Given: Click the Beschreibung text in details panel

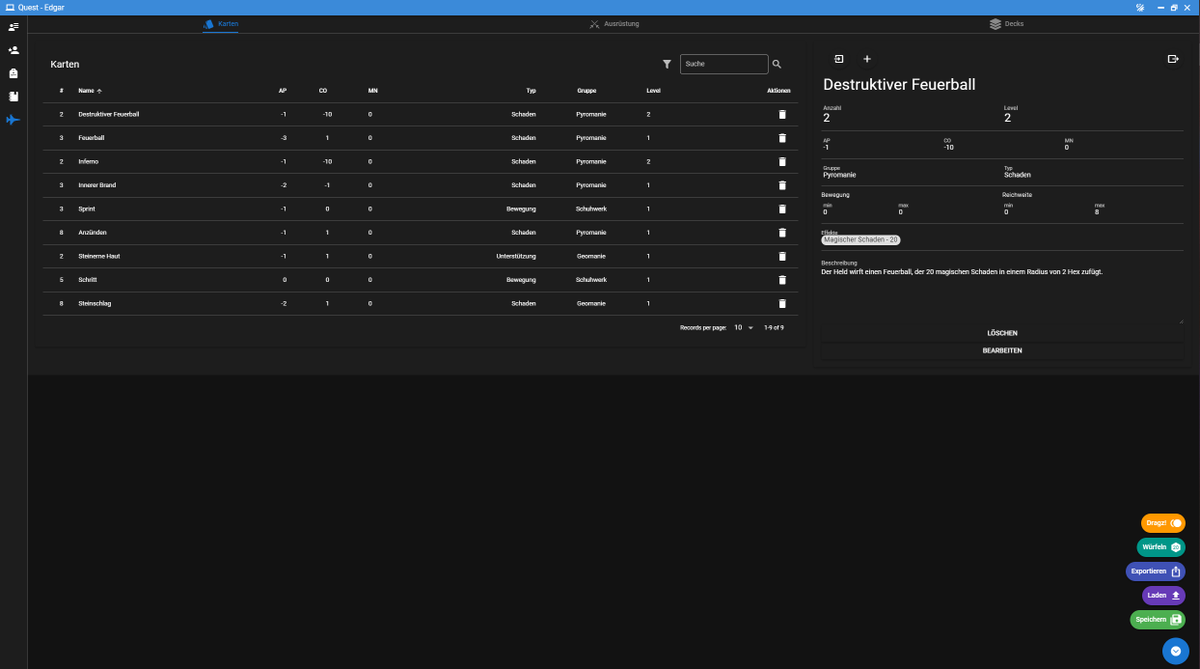Looking at the screenshot, I should click(x=962, y=272).
